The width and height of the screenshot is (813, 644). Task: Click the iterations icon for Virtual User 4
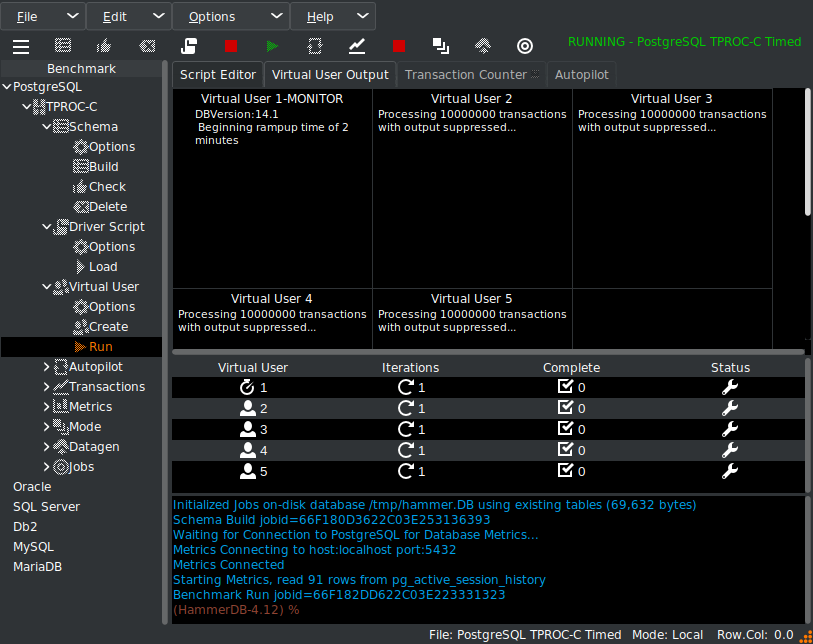pos(405,450)
